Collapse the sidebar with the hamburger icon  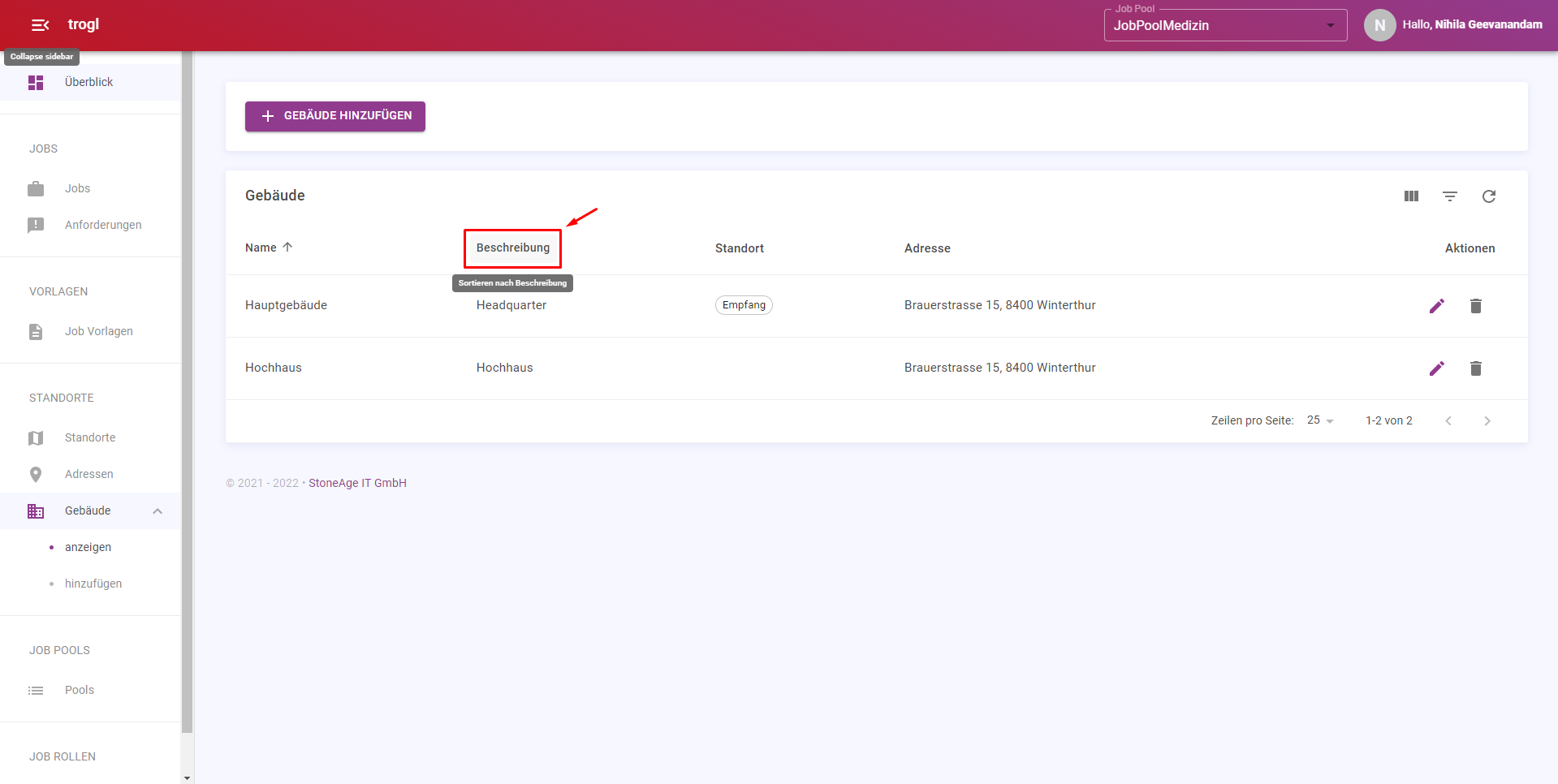click(40, 25)
